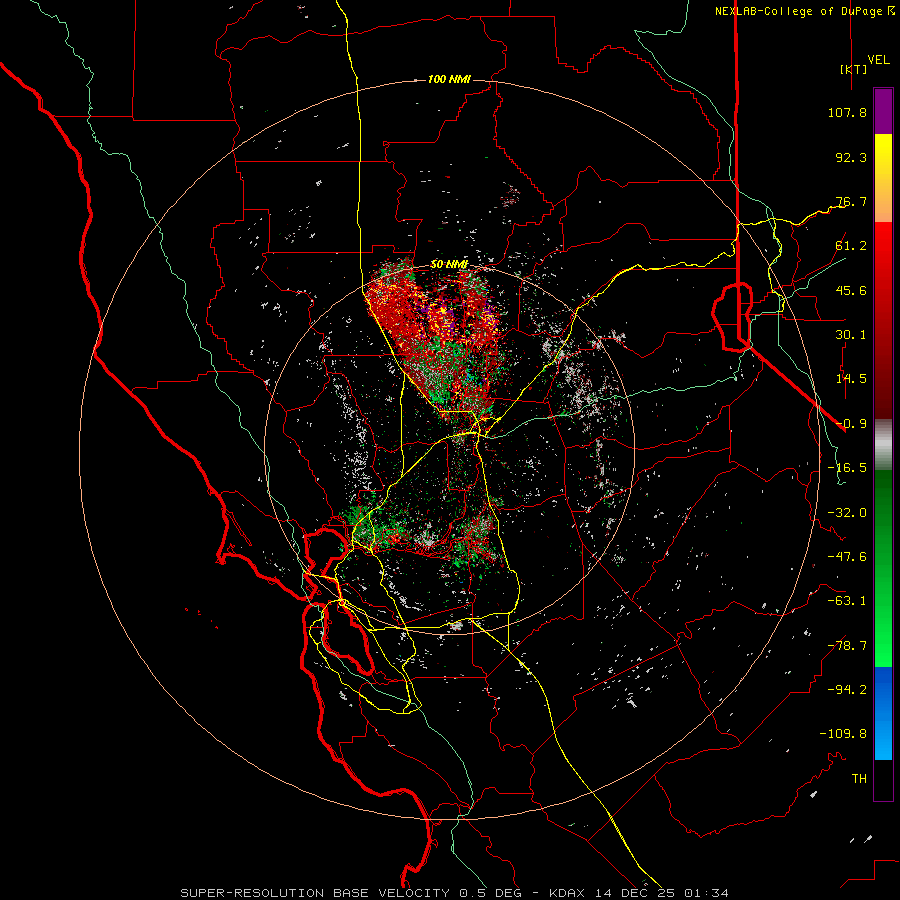Select the 107.8 velocity scale value
Image resolution: width=900 pixels, height=900 pixels.
point(847,112)
